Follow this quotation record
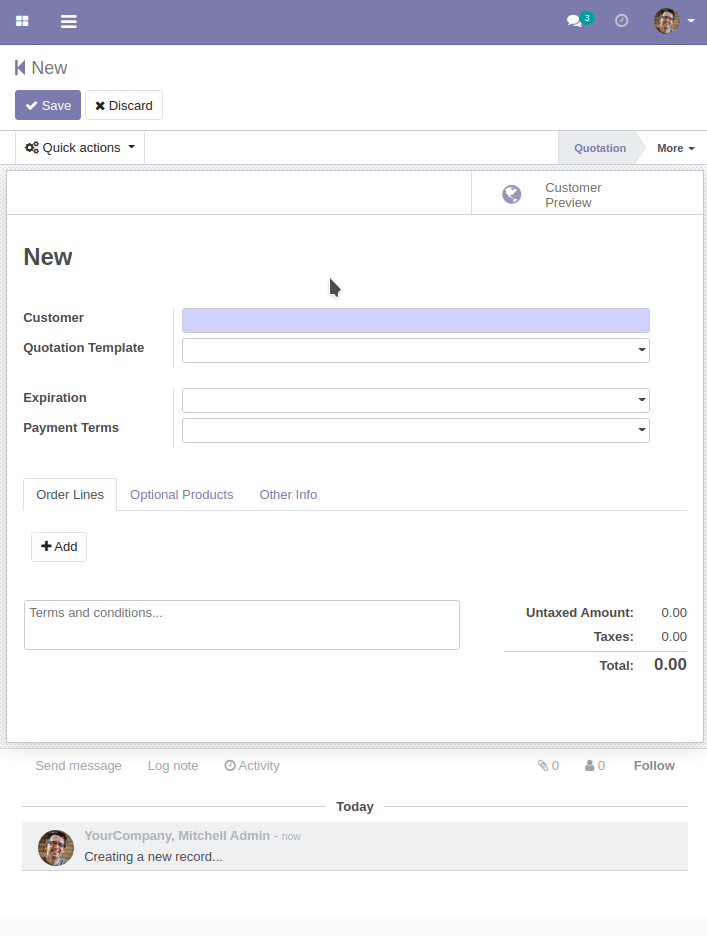Image resolution: width=707 pixels, height=936 pixels. tap(653, 765)
